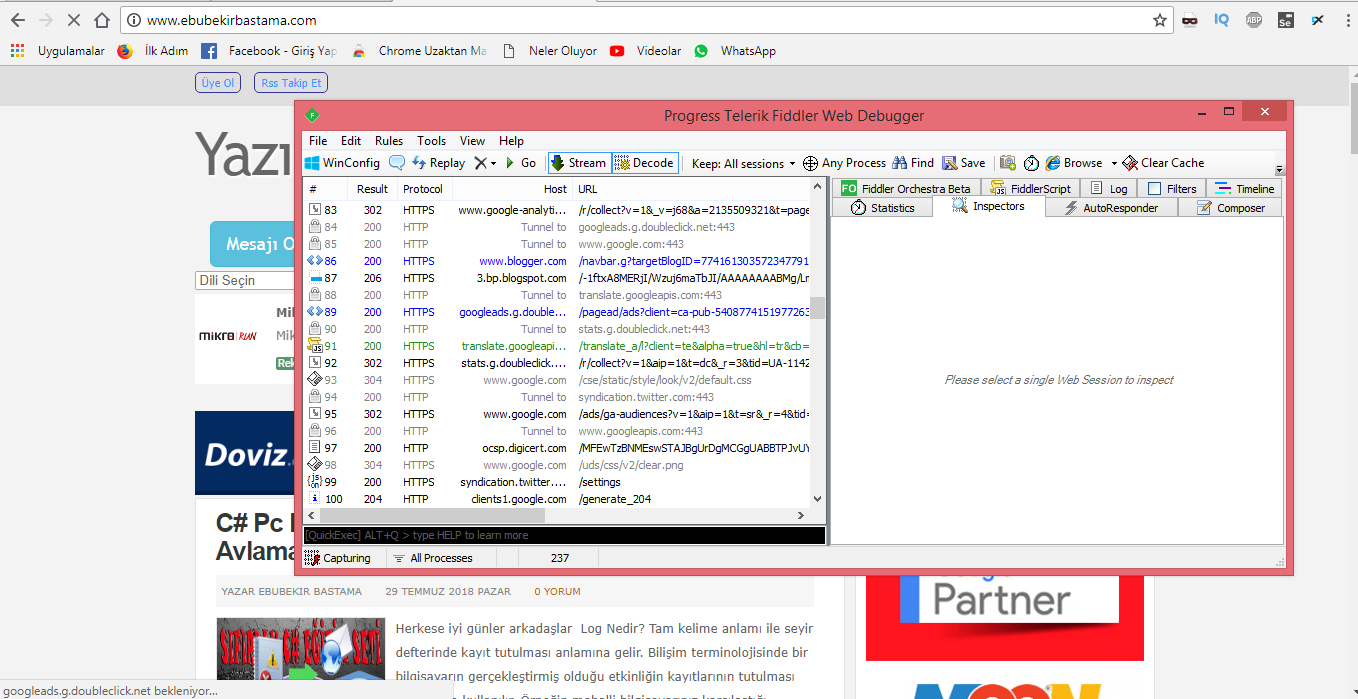Select session 87 3.bp.blogspot.com
This screenshot has height=699, width=1358.
[x=556, y=278]
